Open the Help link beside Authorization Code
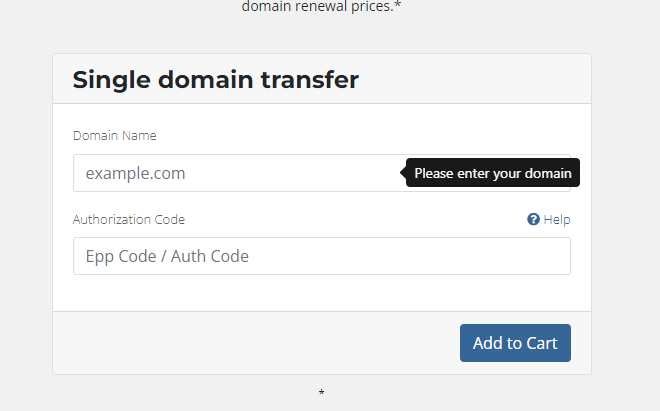Screen dimensions: 660x411 549,219
